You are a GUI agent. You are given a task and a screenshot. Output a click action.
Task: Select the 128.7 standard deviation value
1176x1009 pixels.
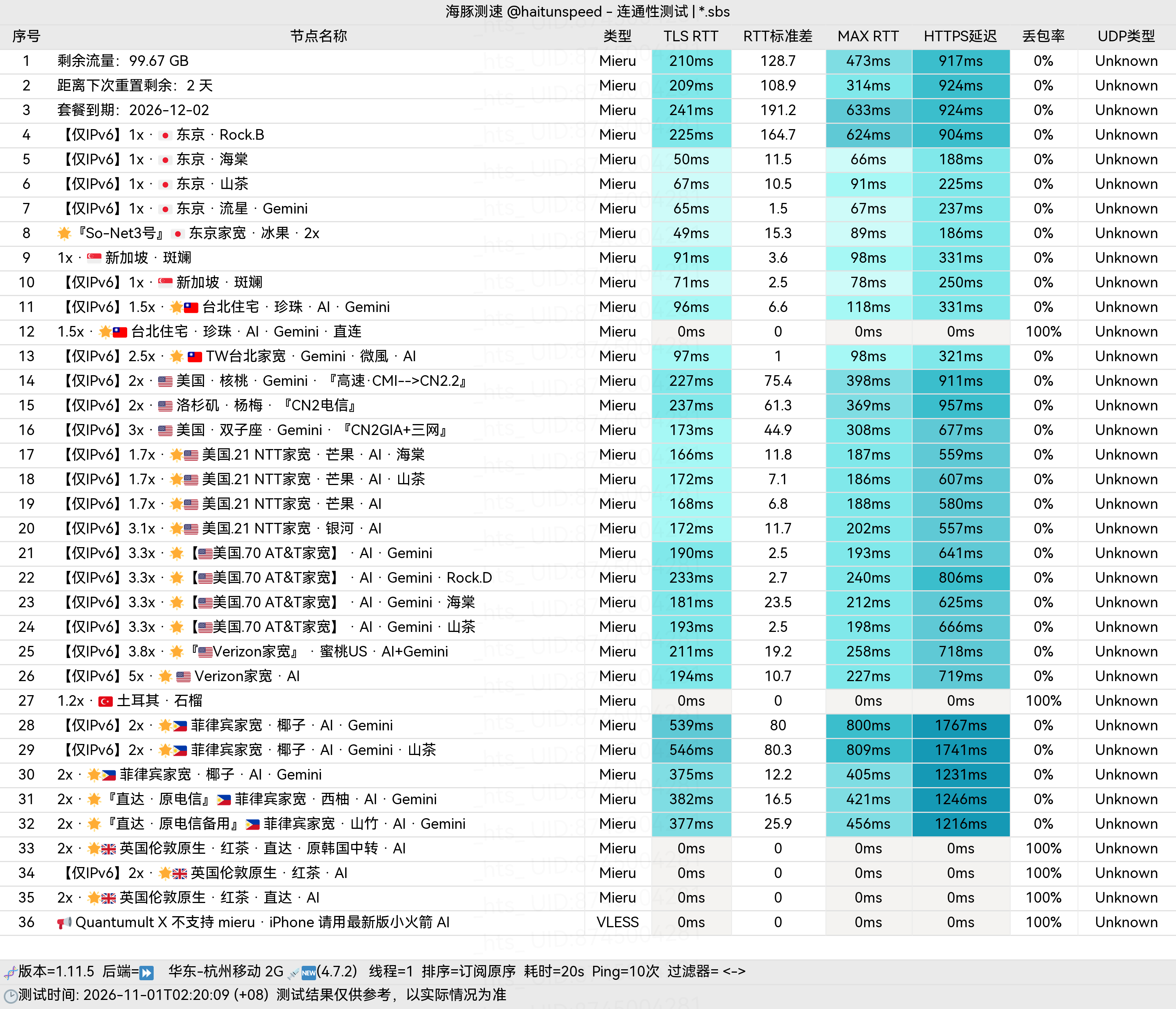(778, 61)
